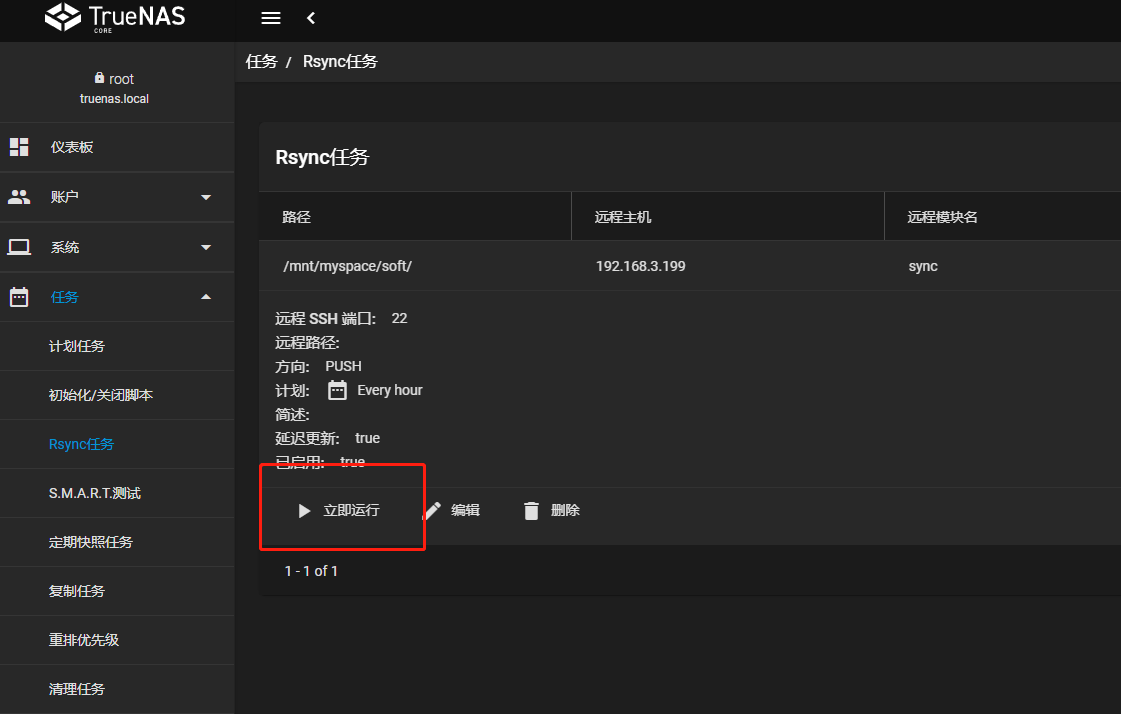Select 定期快照任务 menu item
1121x714 pixels.
tap(91, 542)
